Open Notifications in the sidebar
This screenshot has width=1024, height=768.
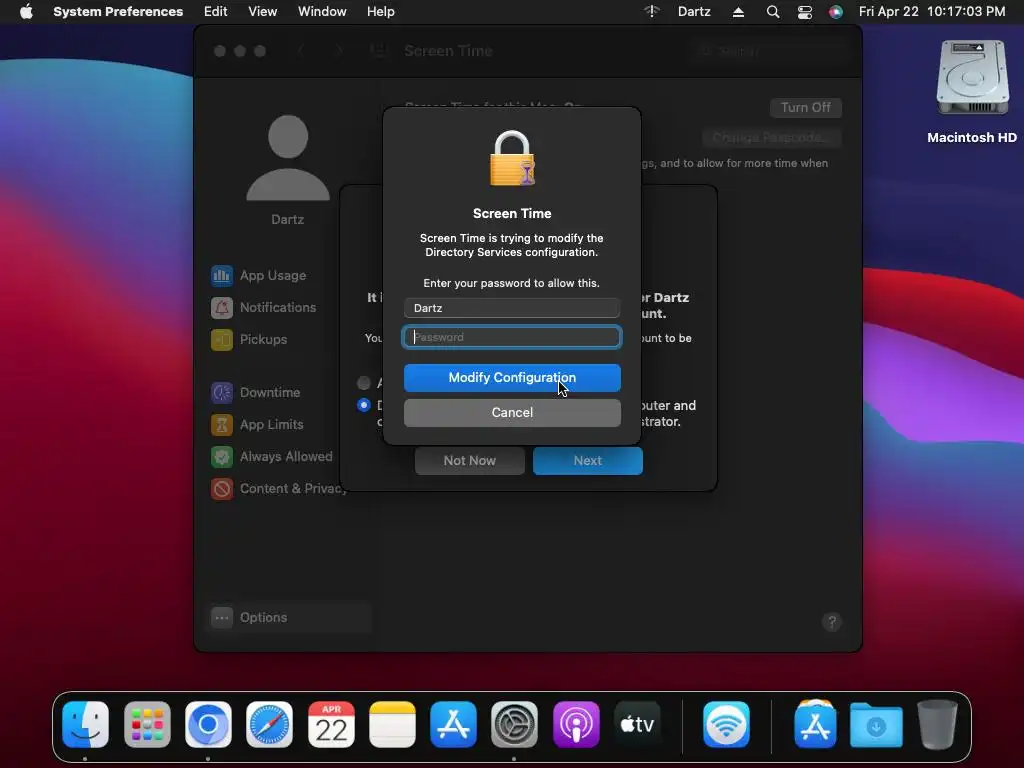click(x=264, y=307)
